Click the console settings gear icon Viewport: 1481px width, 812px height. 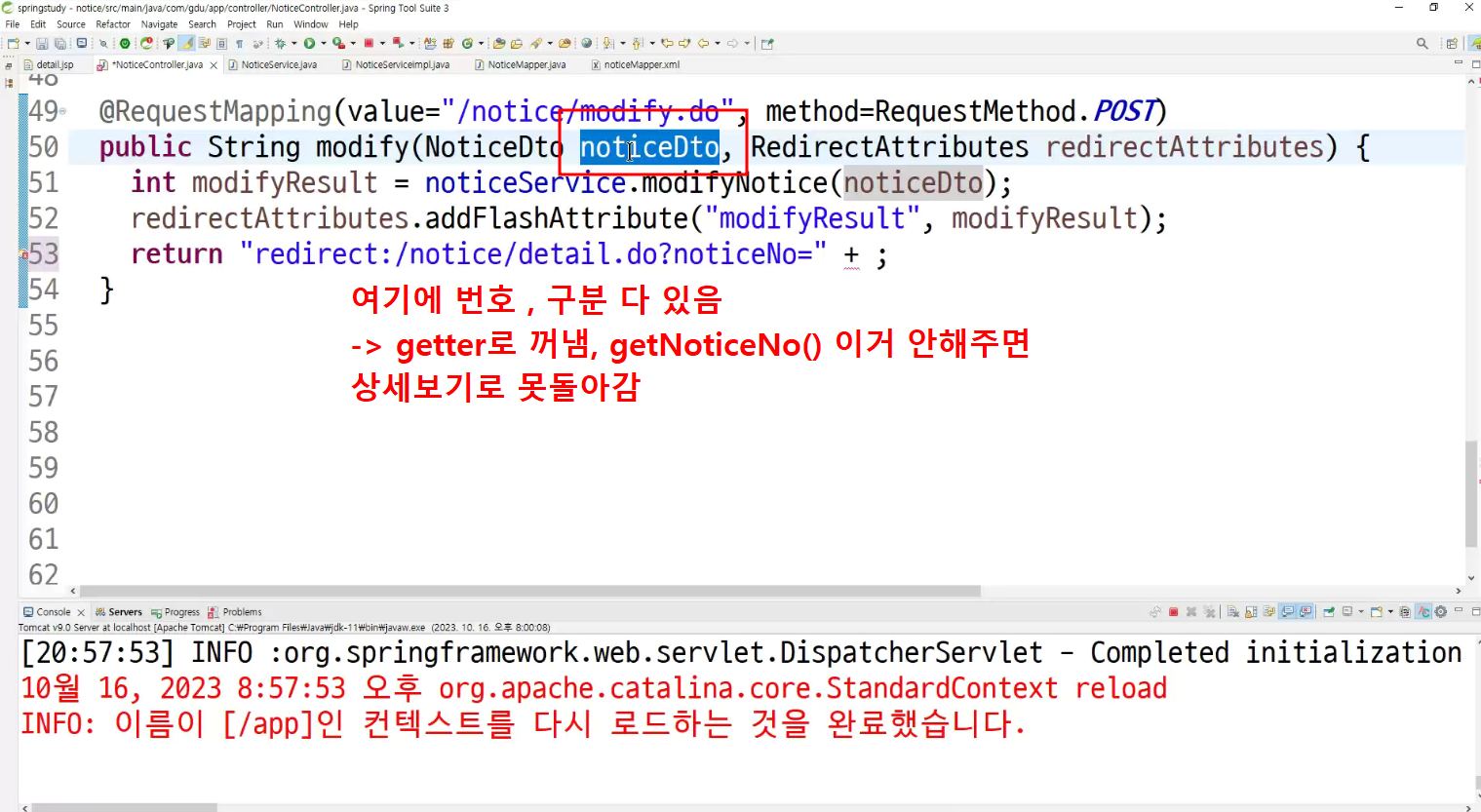coord(1440,612)
